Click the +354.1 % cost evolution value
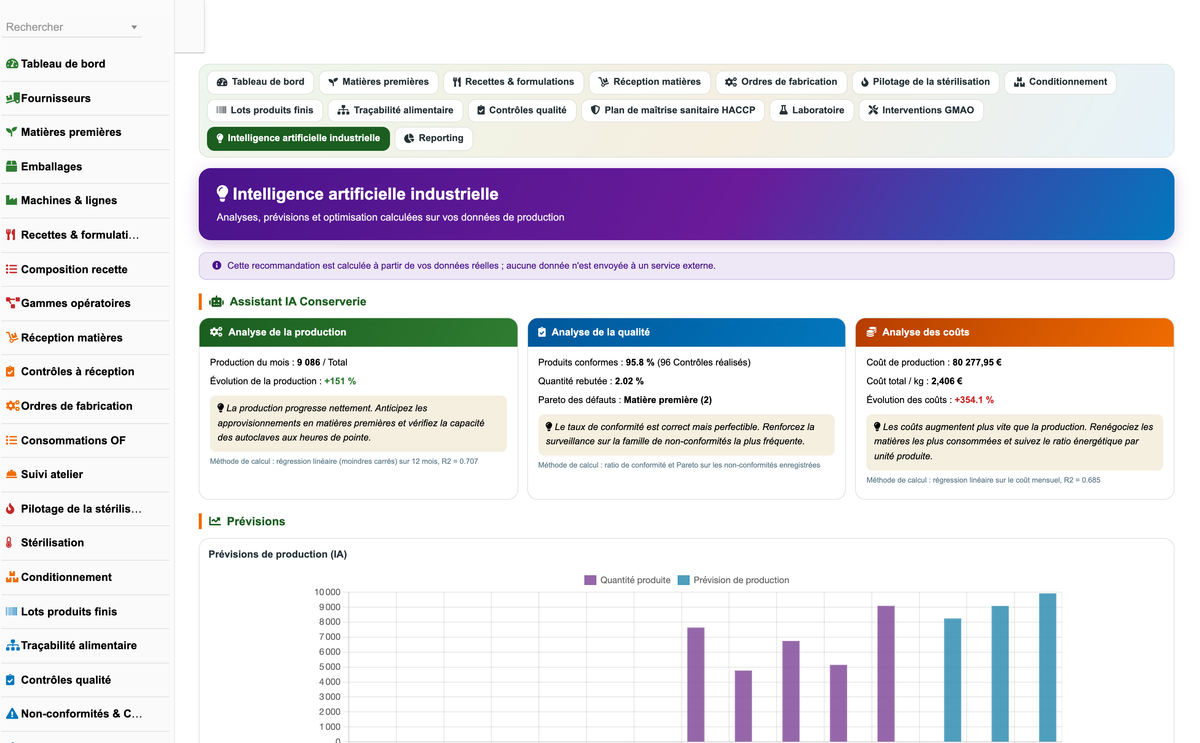1200x743 pixels. point(974,400)
